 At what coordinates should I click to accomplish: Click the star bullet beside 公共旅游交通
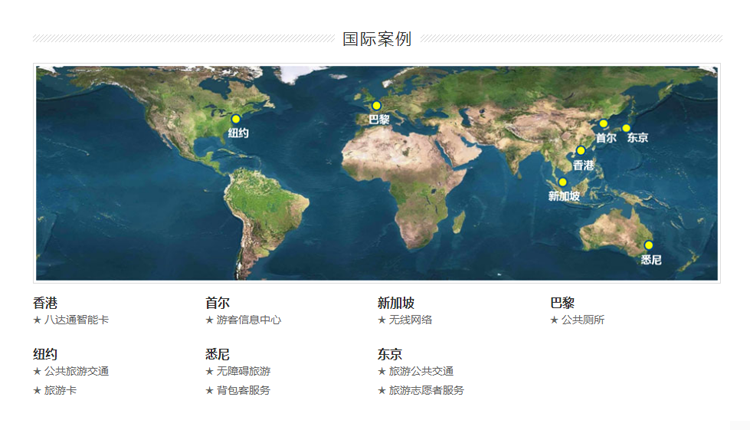tap(37, 371)
